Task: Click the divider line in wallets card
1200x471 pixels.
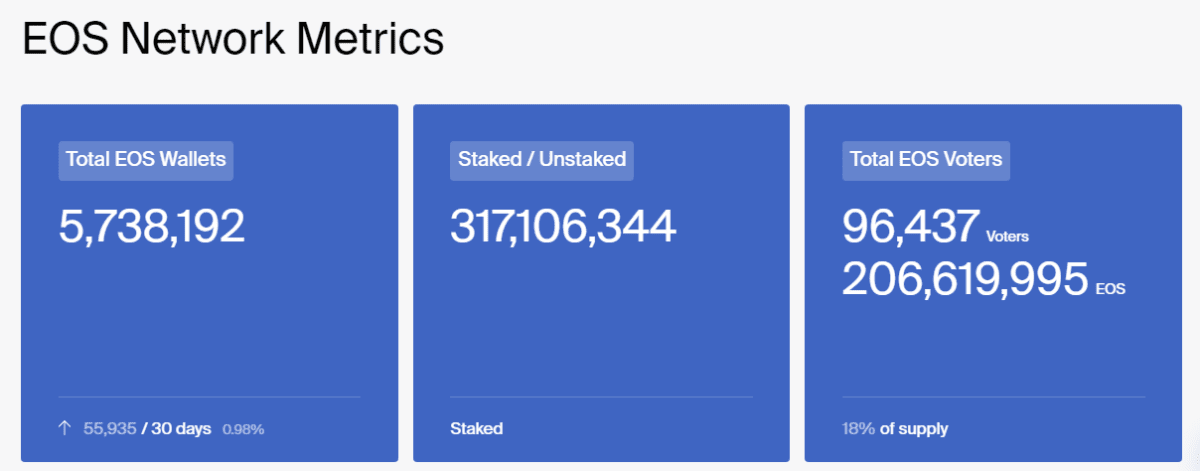Action: point(209,397)
